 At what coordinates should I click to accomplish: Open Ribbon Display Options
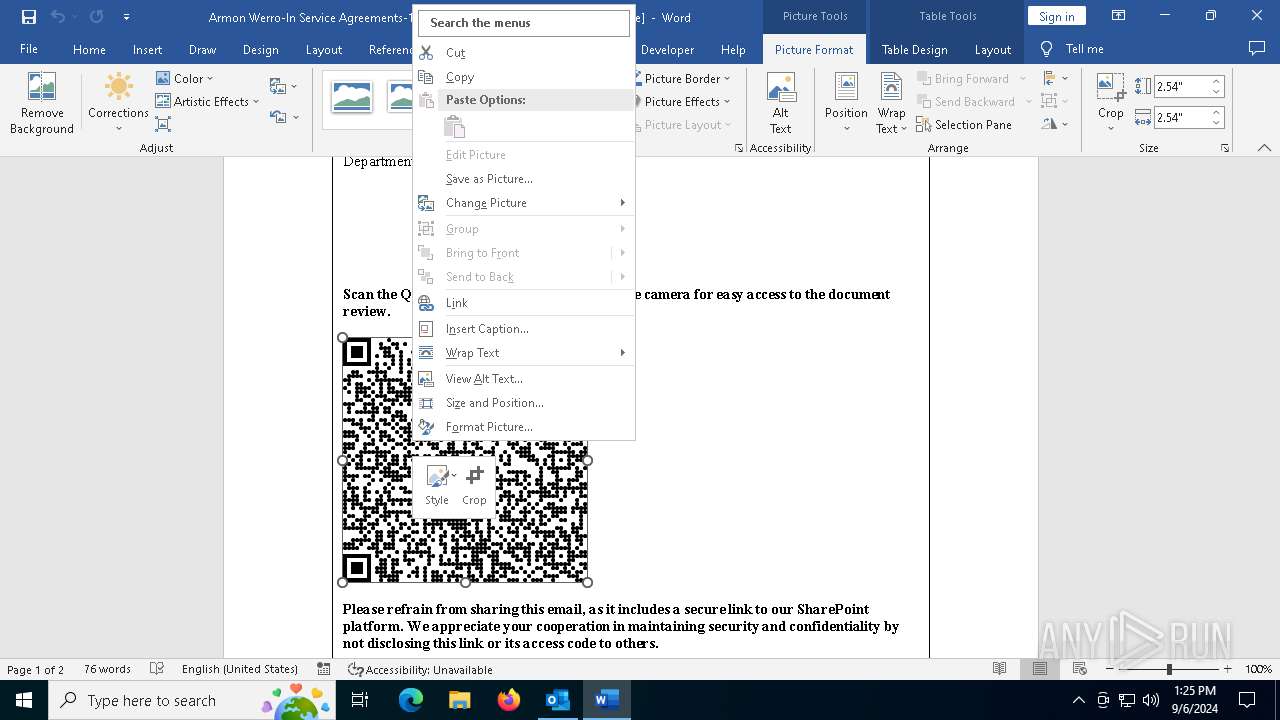(1120, 16)
